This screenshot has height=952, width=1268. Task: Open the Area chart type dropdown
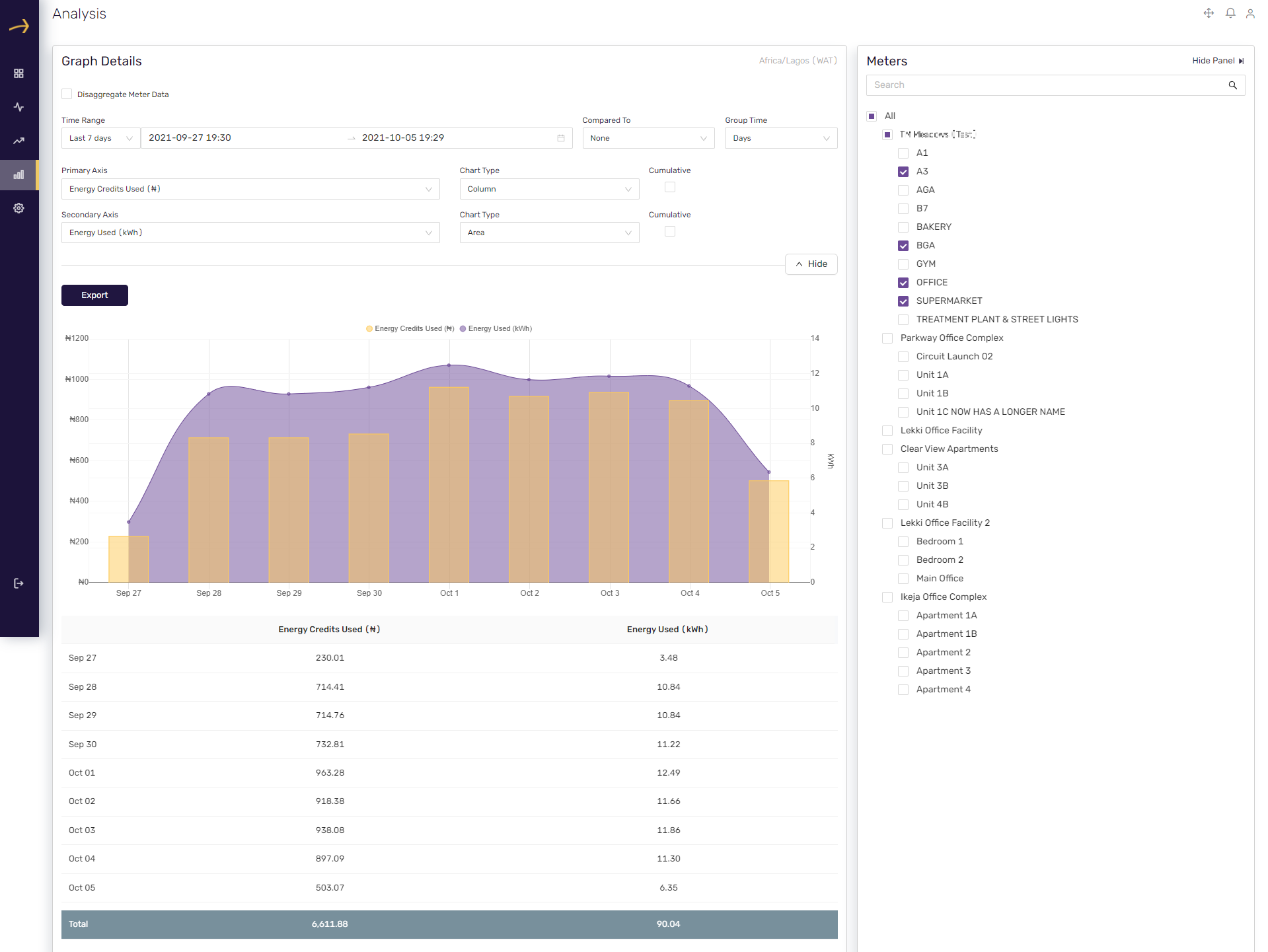click(549, 233)
